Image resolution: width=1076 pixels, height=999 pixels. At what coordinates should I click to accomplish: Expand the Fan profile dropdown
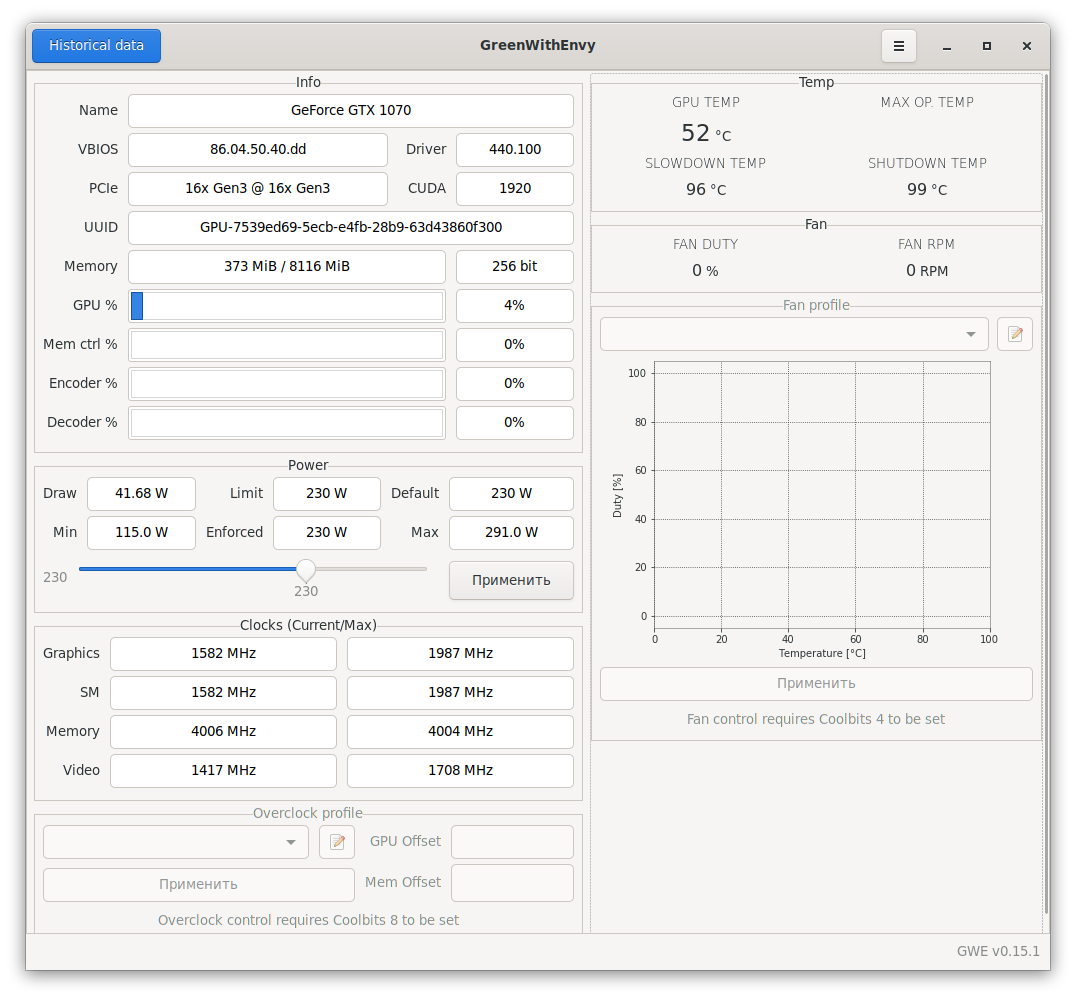pyautogui.click(x=794, y=334)
